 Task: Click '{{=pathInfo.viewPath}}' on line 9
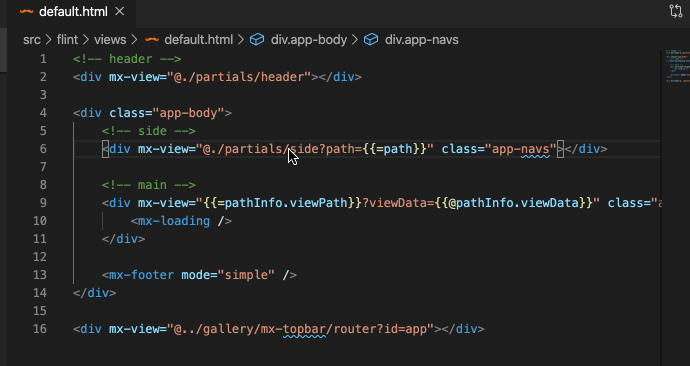click(283, 203)
